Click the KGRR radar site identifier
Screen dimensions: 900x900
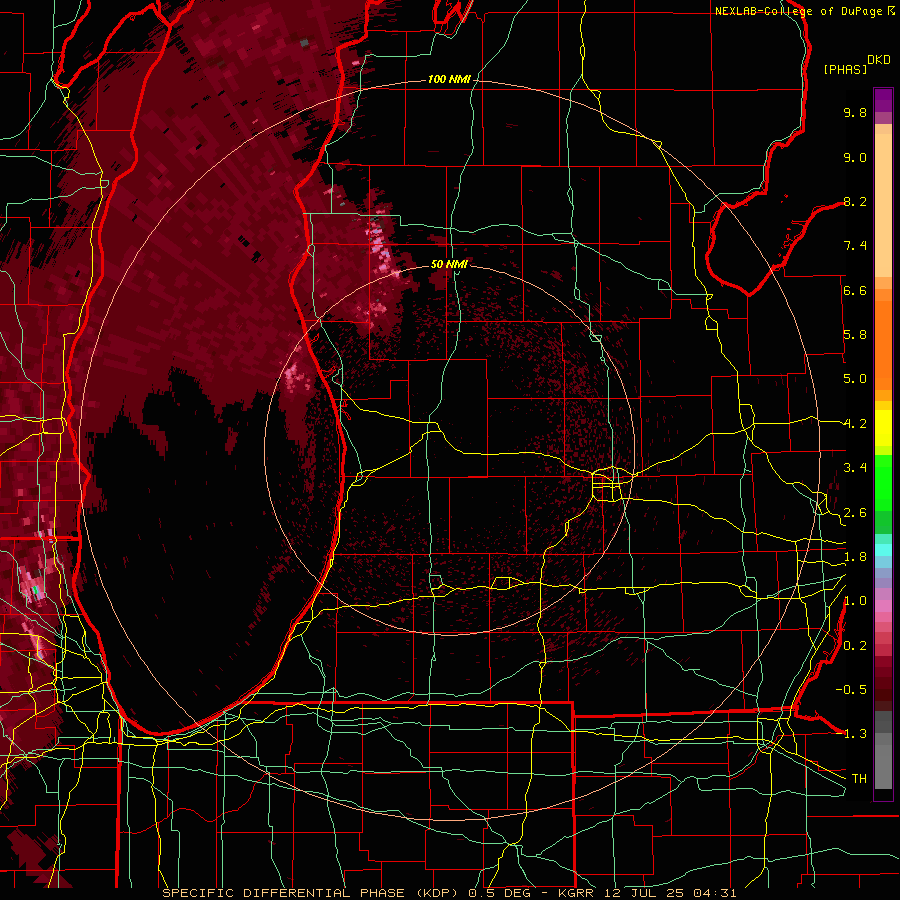pyautogui.click(x=578, y=893)
